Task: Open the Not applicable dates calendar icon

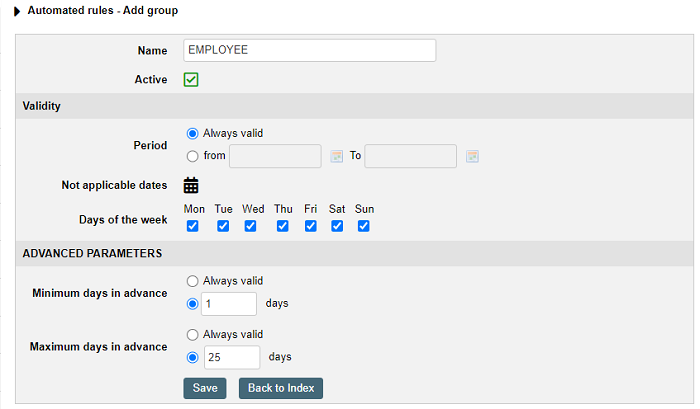Action: coord(191,185)
